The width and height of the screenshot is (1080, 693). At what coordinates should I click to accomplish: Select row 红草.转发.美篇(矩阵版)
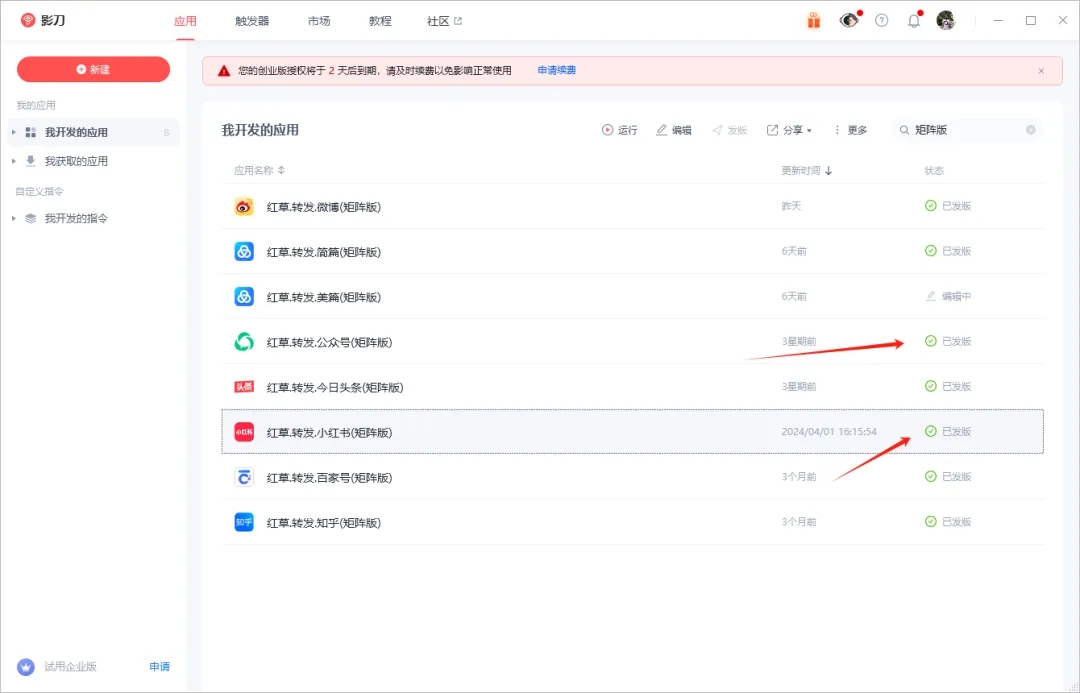(632, 297)
